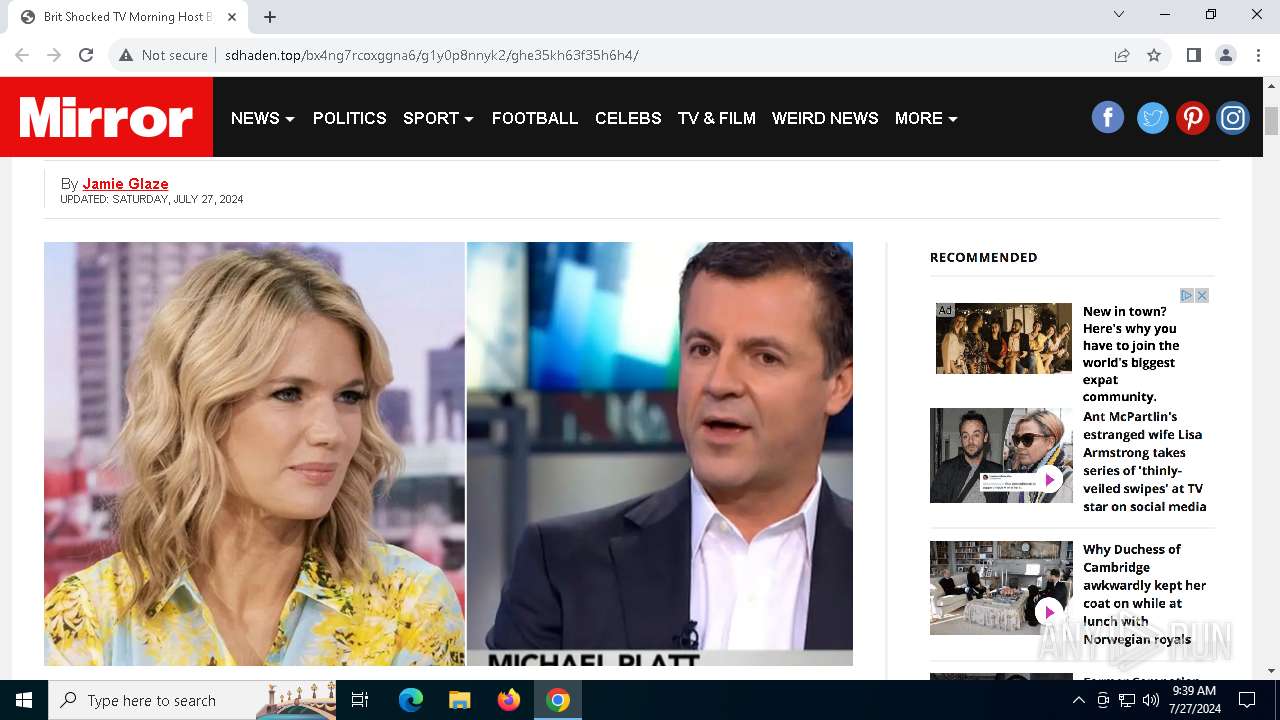Screen dimensions: 1280x720
Task: Read Why Duchess of Cambridge article
Action: pos(1144,594)
